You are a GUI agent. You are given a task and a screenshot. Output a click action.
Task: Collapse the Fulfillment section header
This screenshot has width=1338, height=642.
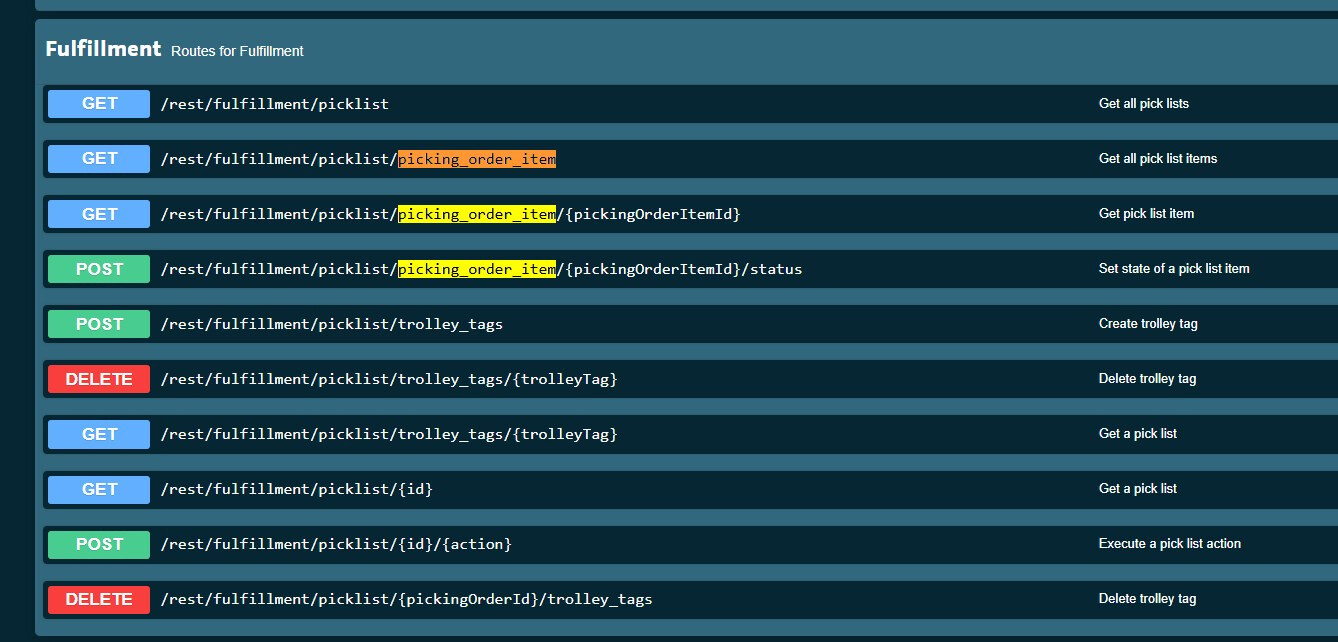(x=103, y=49)
